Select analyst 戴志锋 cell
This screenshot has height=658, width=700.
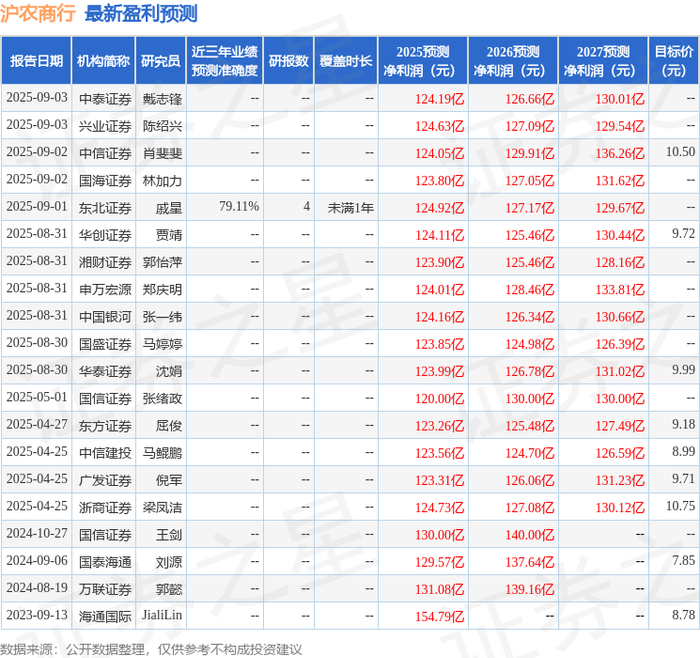[x=162, y=99]
